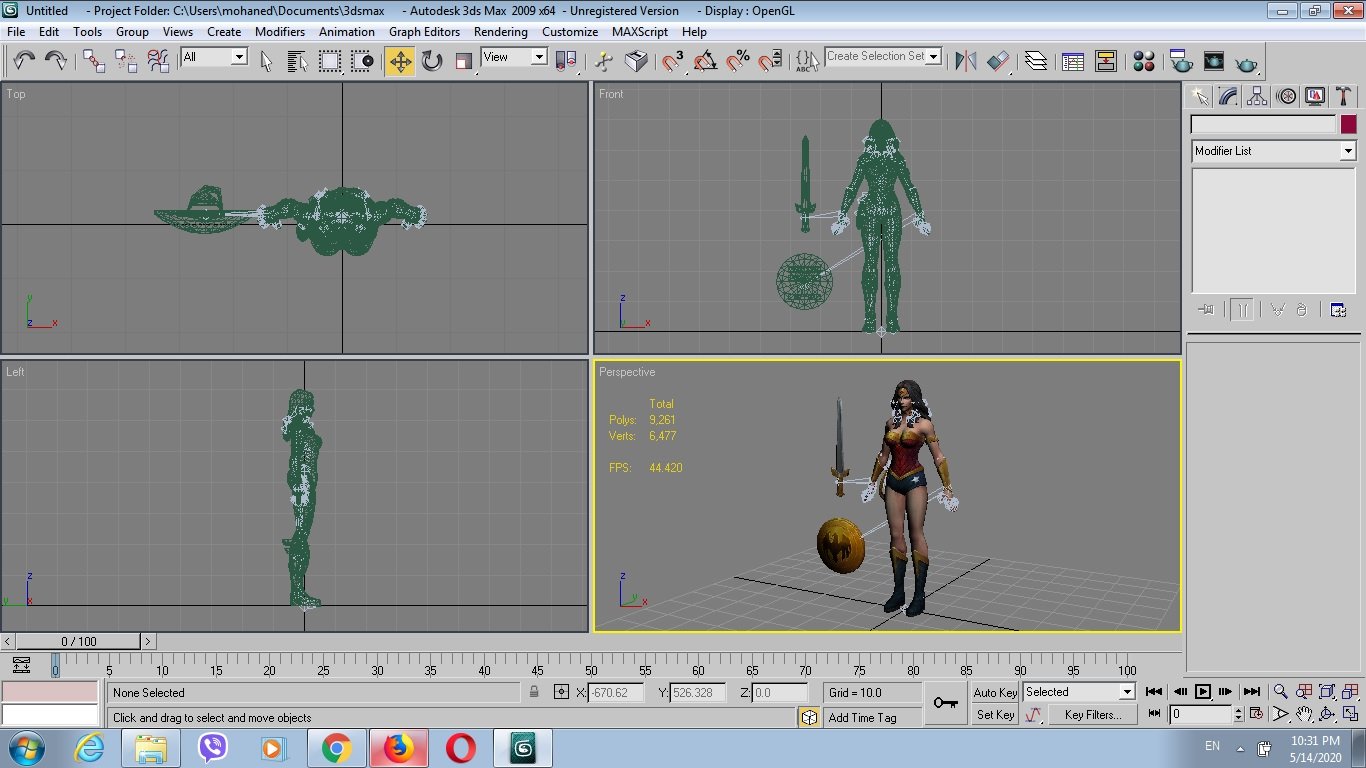Click the Play Animation button
Screen dimensions: 1366x768
(x=1202, y=692)
